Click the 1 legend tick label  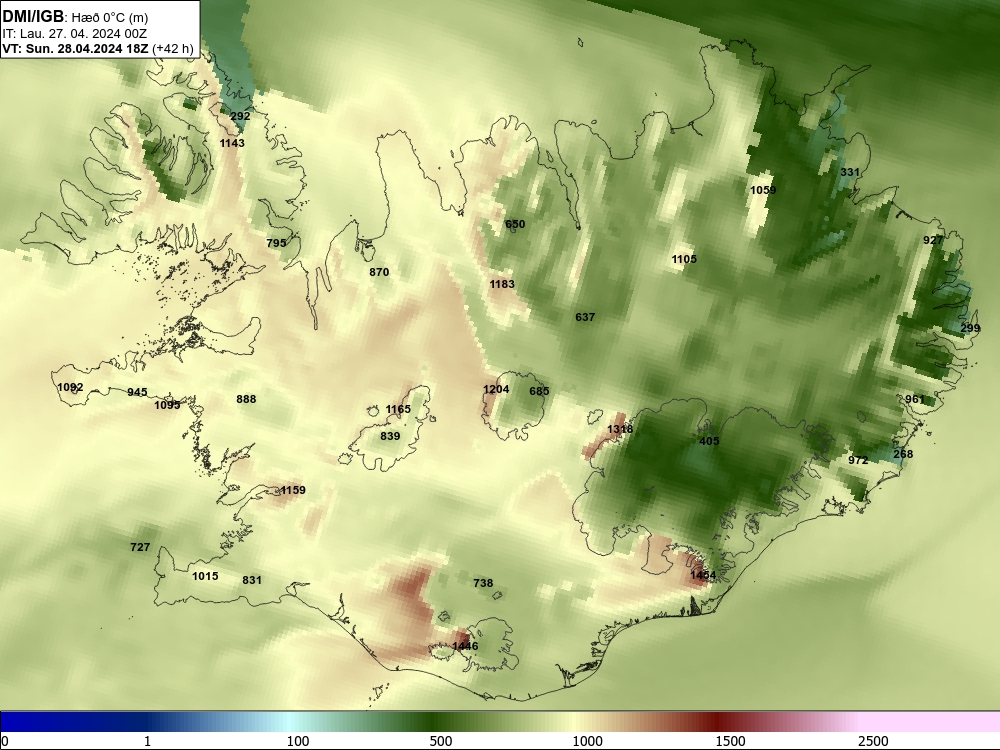coord(147,741)
